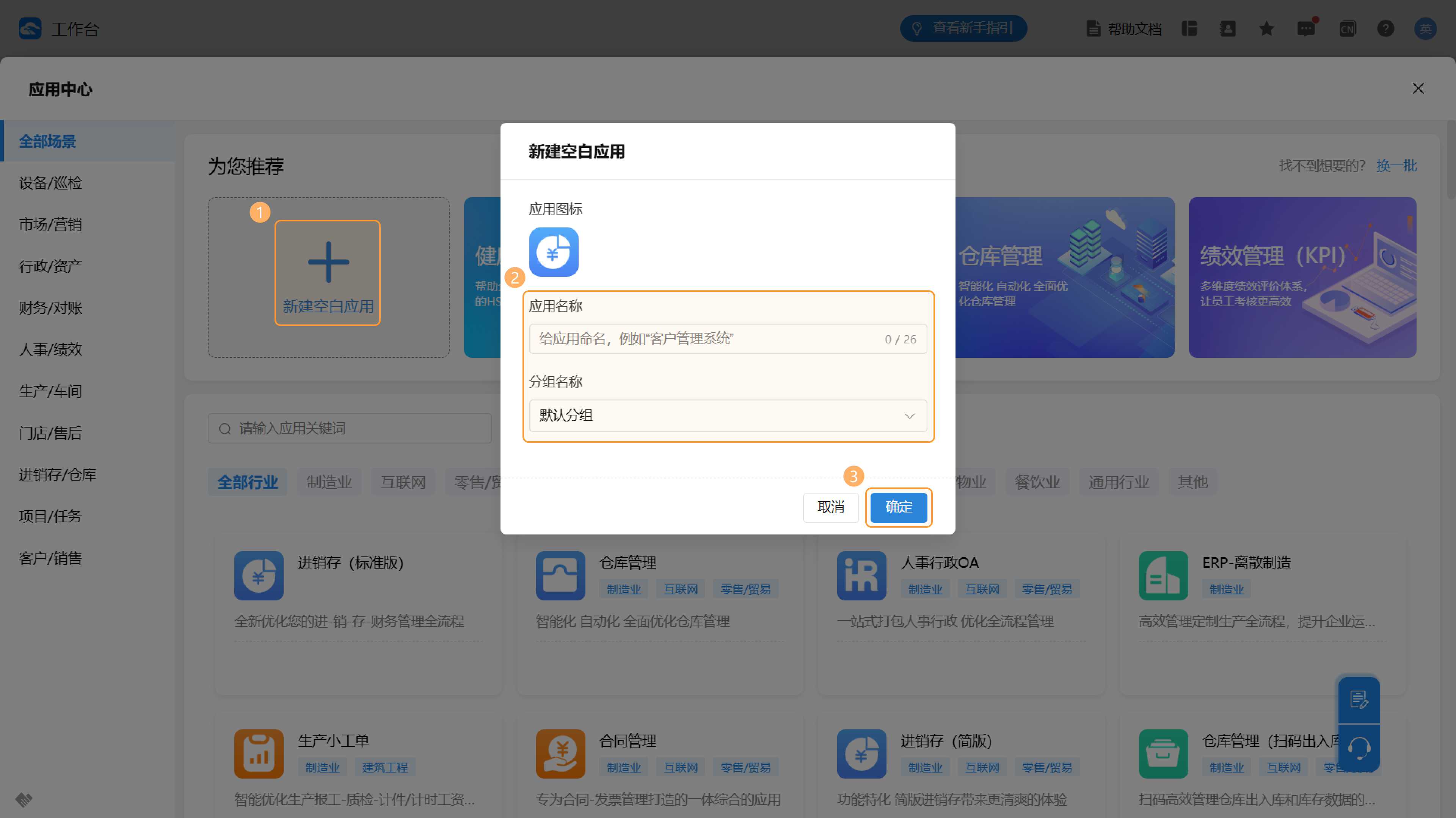Open the question mark help icon

click(1385, 28)
